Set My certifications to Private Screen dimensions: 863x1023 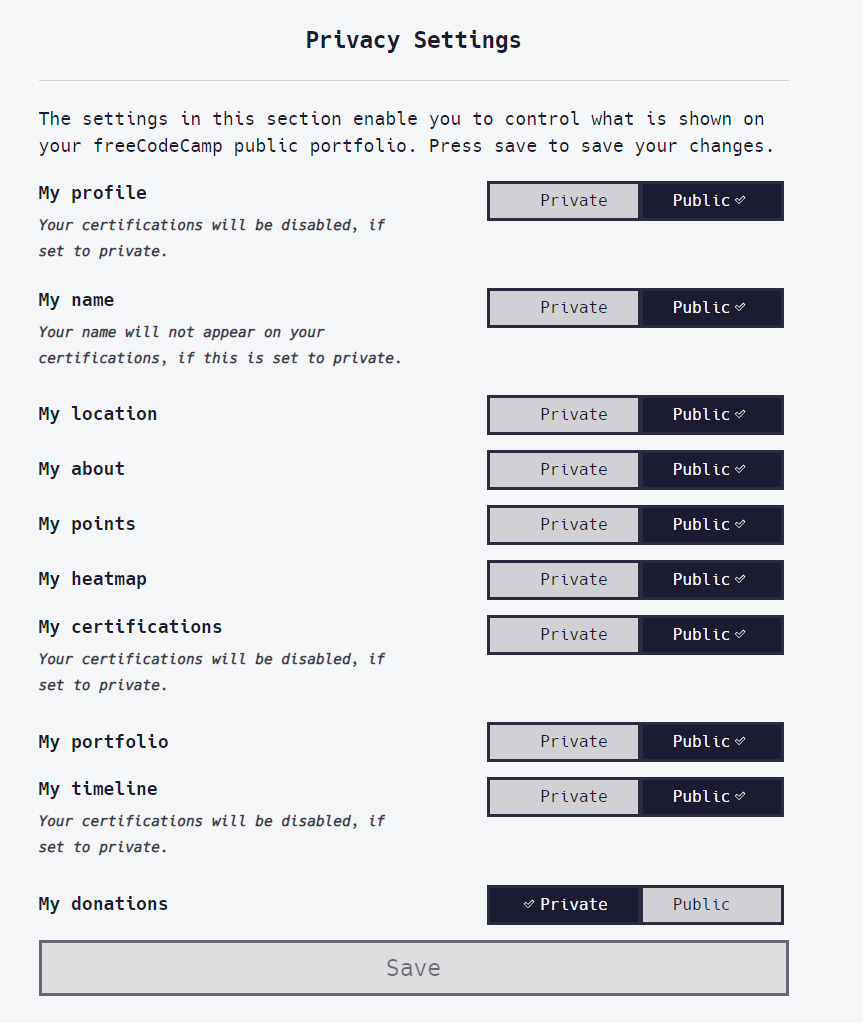(563, 634)
